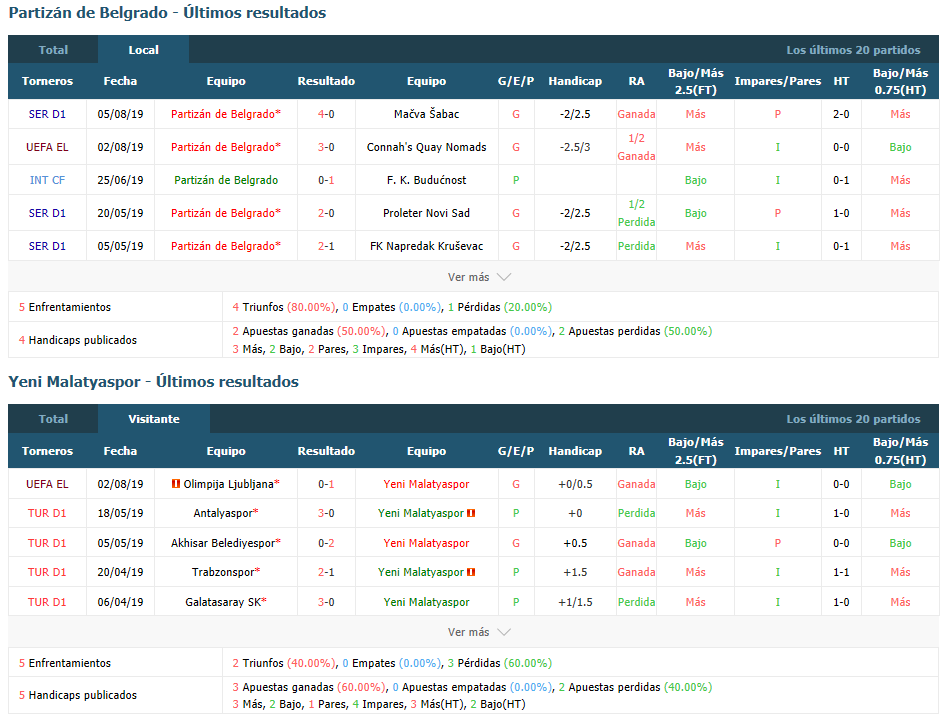Open the 4-0 result against Mačva Šabac

click(326, 114)
